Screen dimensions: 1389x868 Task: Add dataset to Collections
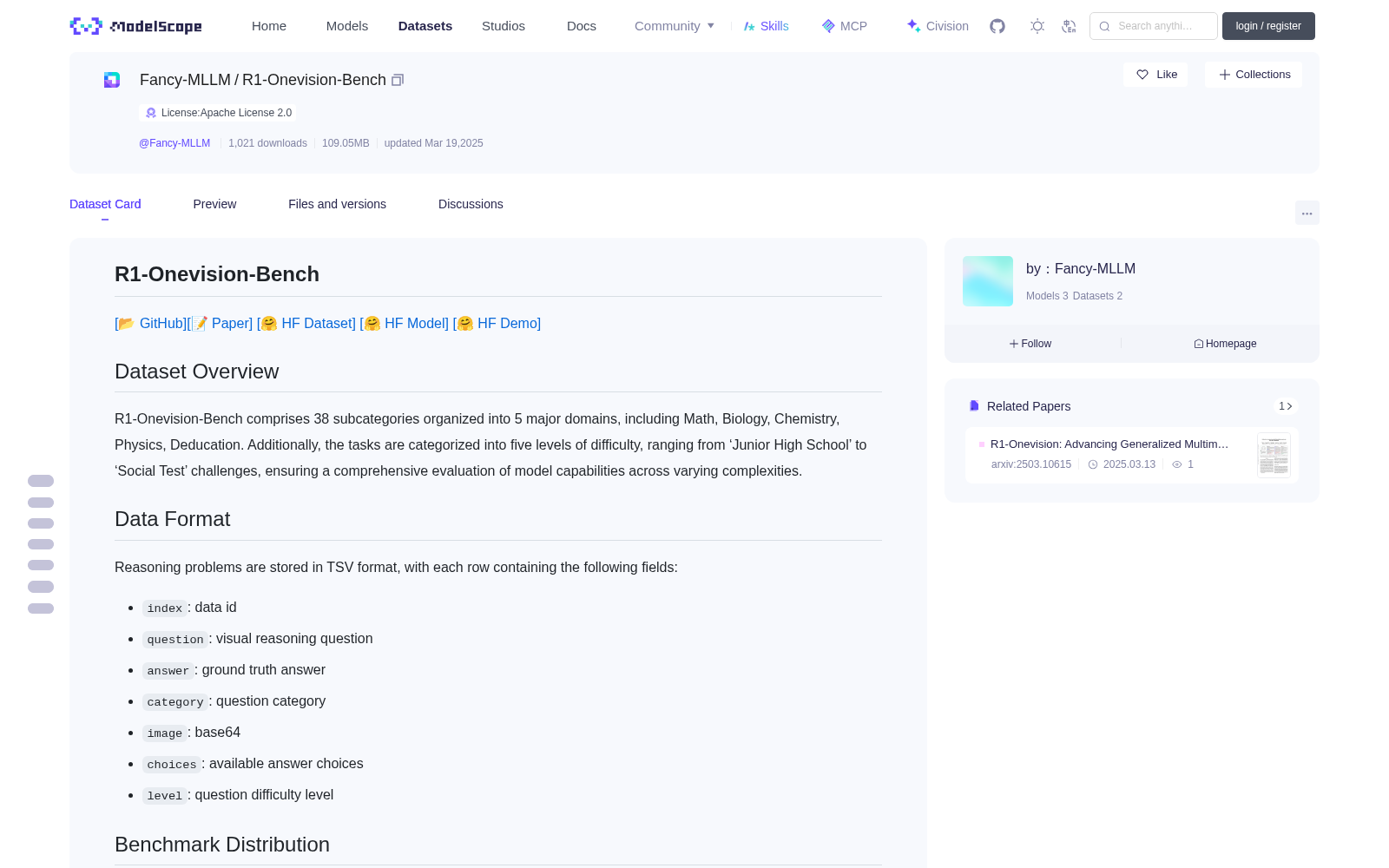[1254, 75]
